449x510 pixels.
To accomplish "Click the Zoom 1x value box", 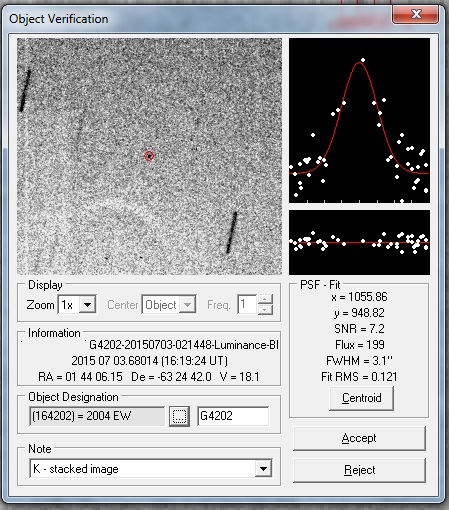I will pyautogui.click(x=69, y=304).
